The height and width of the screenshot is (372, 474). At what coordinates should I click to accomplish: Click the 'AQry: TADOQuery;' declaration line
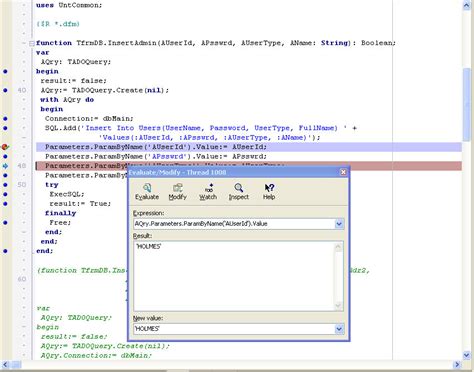pyautogui.click(x=76, y=62)
